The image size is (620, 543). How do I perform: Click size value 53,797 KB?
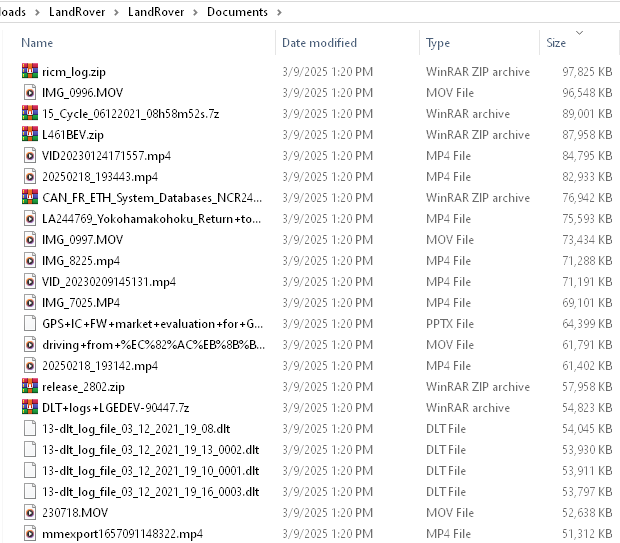pos(587,492)
